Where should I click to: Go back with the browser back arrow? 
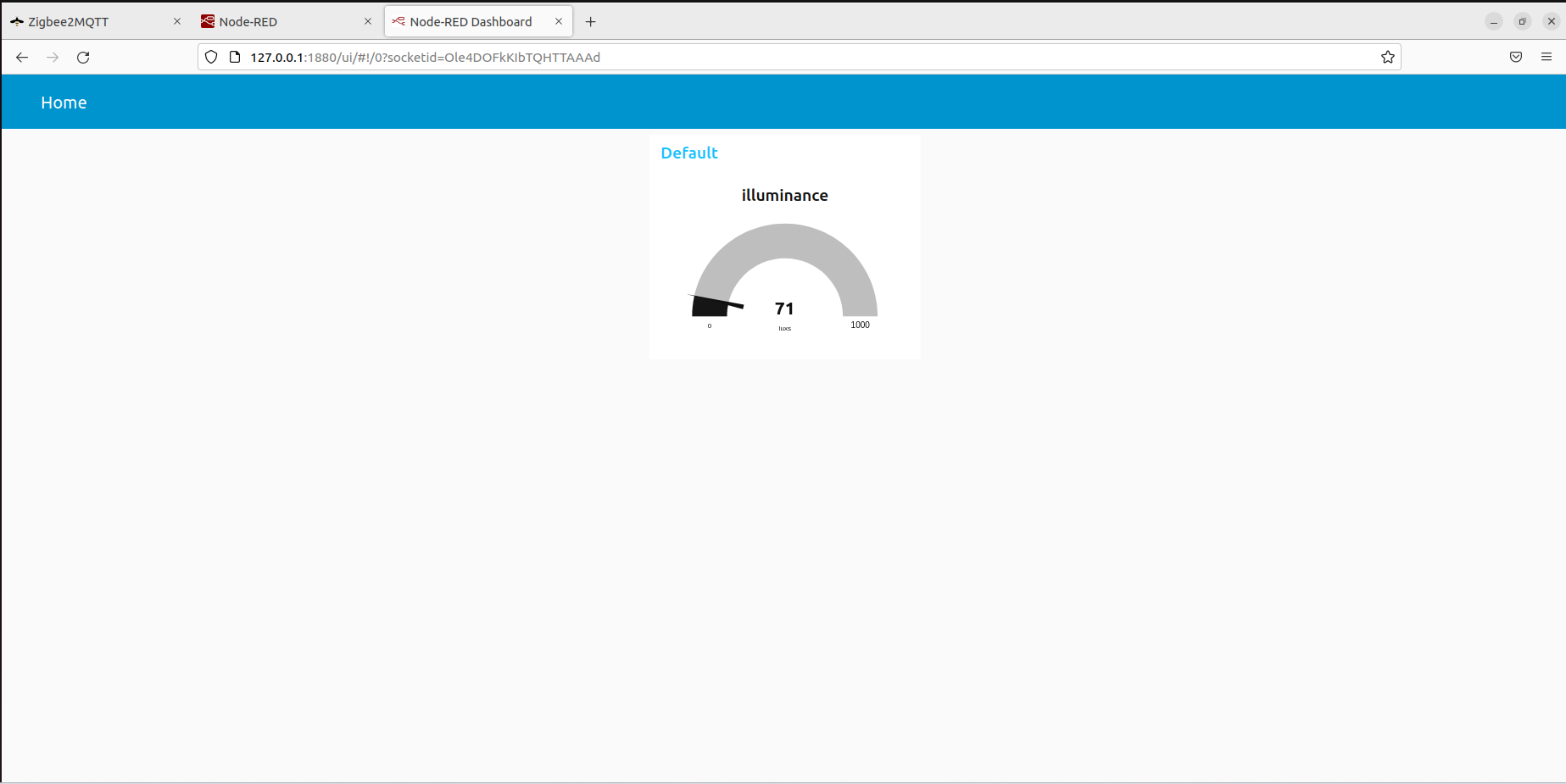coord(22,57)
